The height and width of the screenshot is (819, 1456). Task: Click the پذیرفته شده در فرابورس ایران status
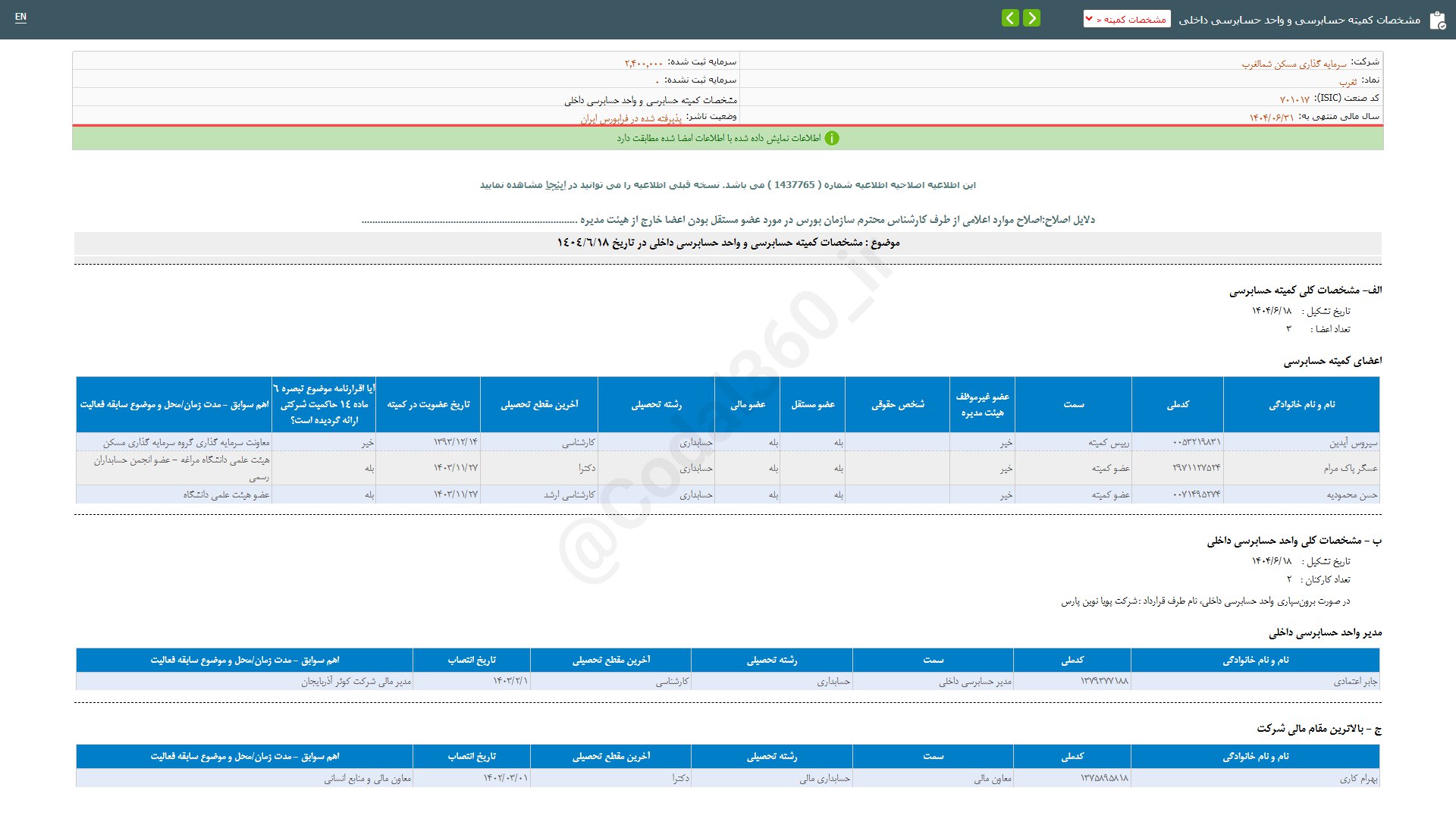631,118
